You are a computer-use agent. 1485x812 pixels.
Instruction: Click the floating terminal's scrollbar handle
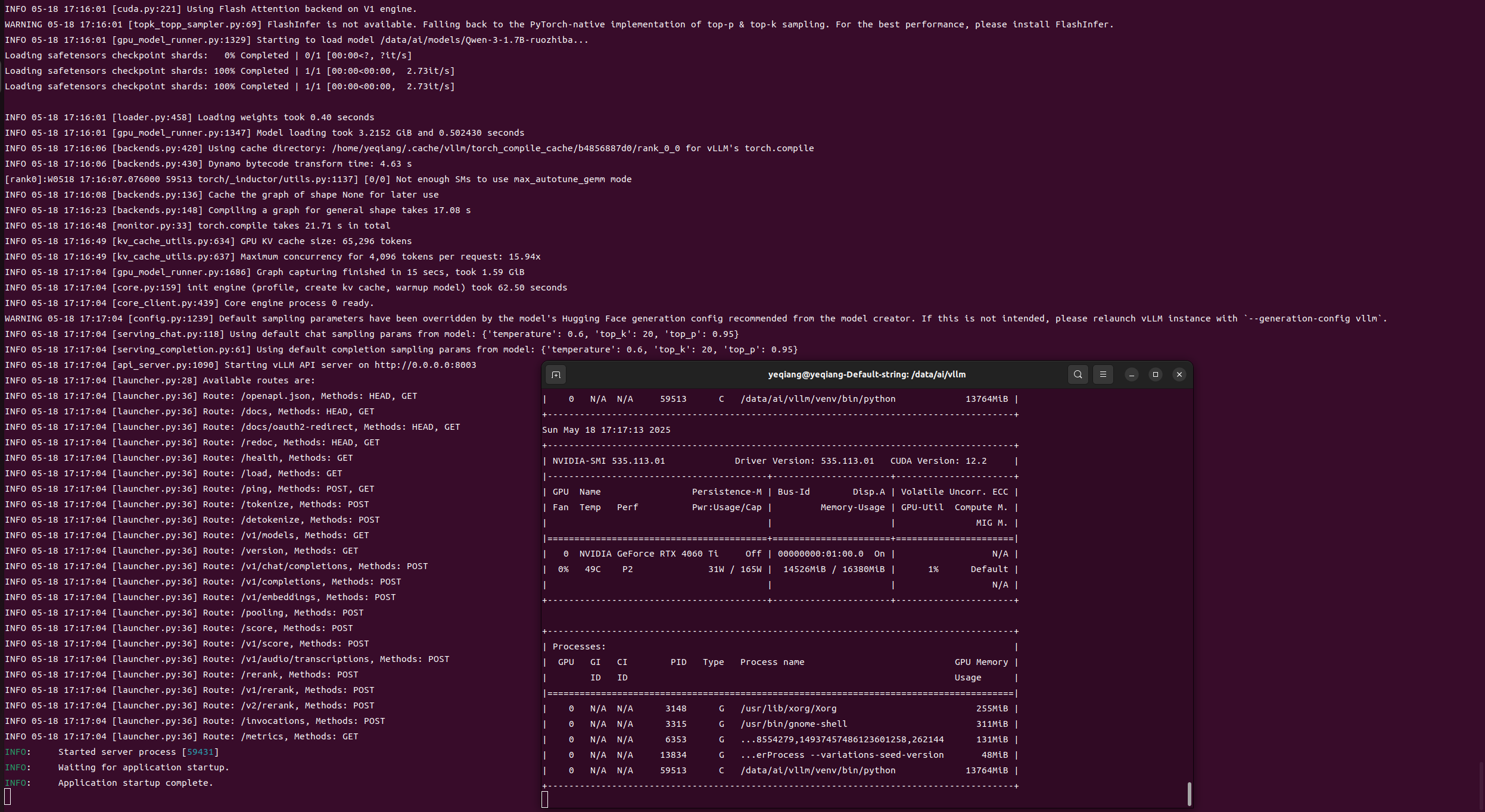click(x=1189, y=794)
